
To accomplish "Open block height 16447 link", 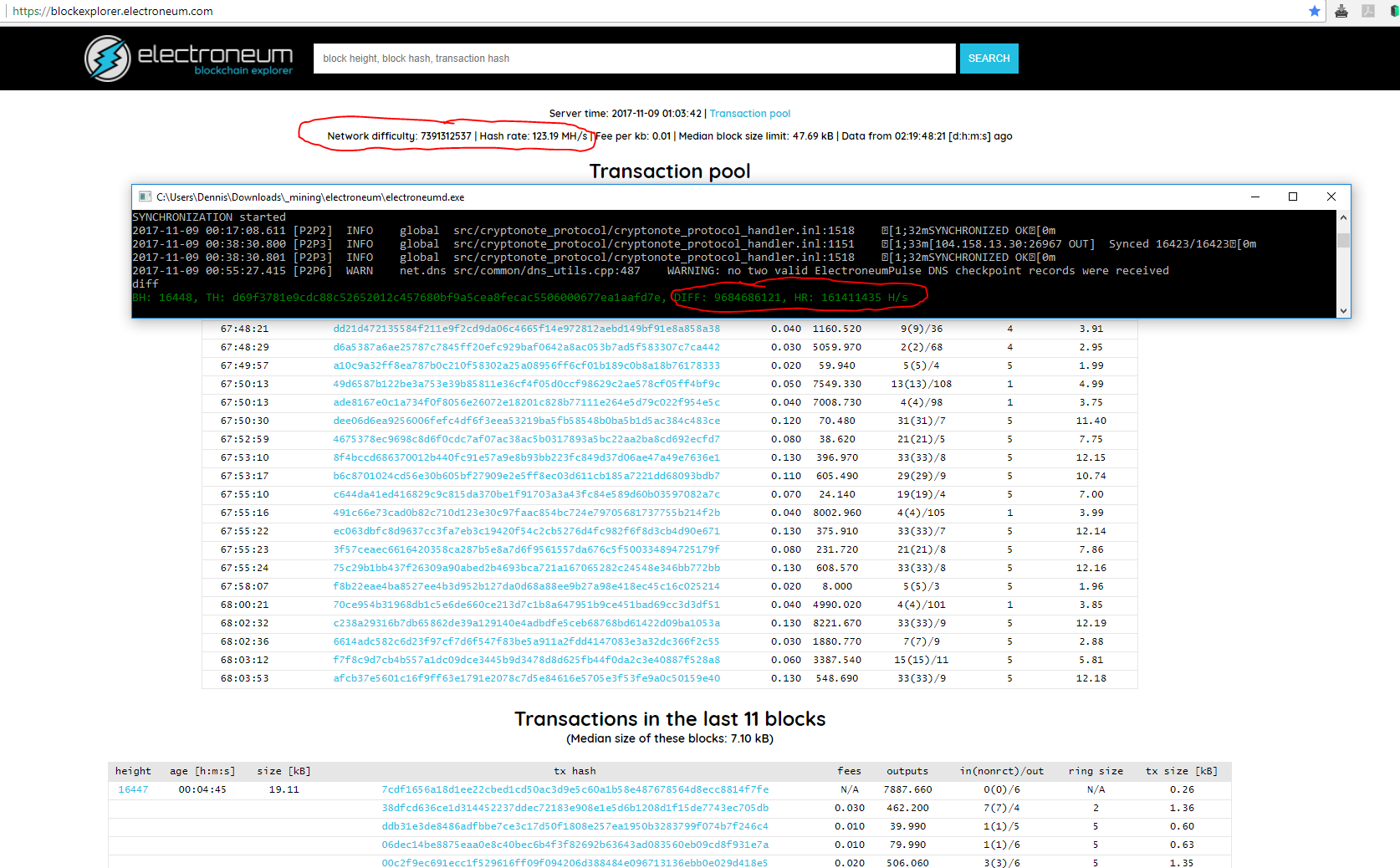I will [x=133, y=789].
